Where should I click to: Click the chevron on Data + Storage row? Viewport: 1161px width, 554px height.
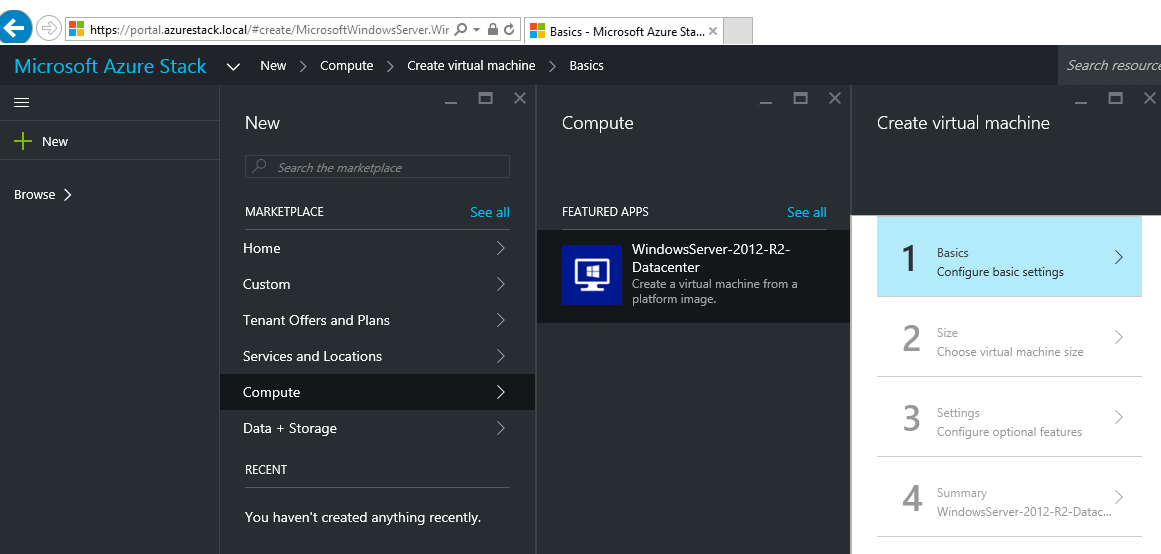[x=501, y=428]
